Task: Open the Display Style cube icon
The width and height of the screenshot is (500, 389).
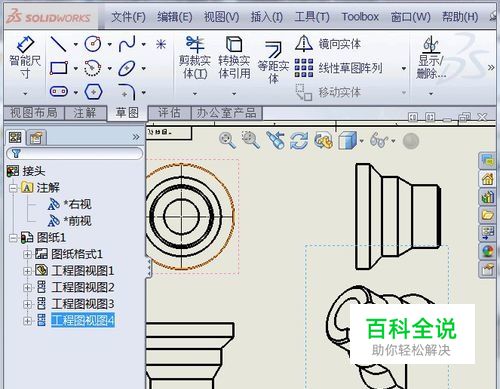Action: coord(347,140)
